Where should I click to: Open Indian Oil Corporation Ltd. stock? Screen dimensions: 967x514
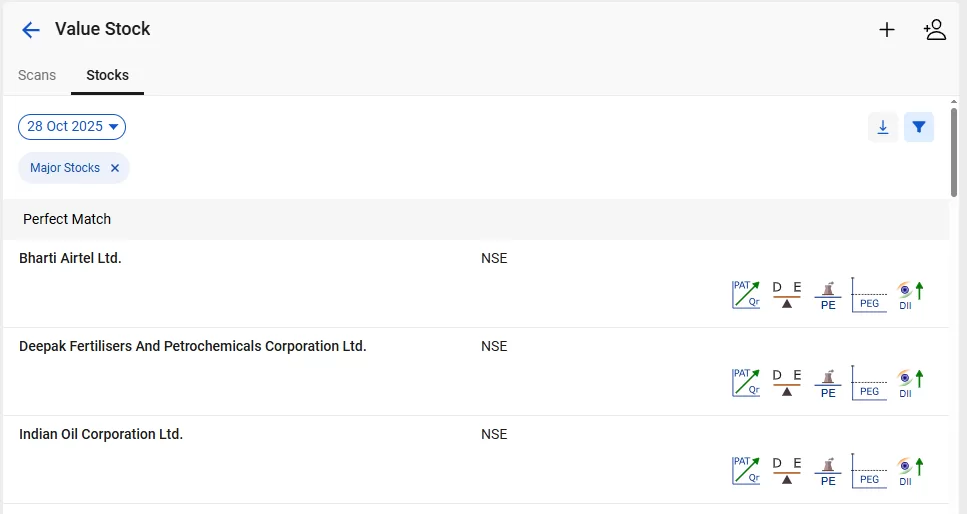pyautogui.click(x=101, y=434)
